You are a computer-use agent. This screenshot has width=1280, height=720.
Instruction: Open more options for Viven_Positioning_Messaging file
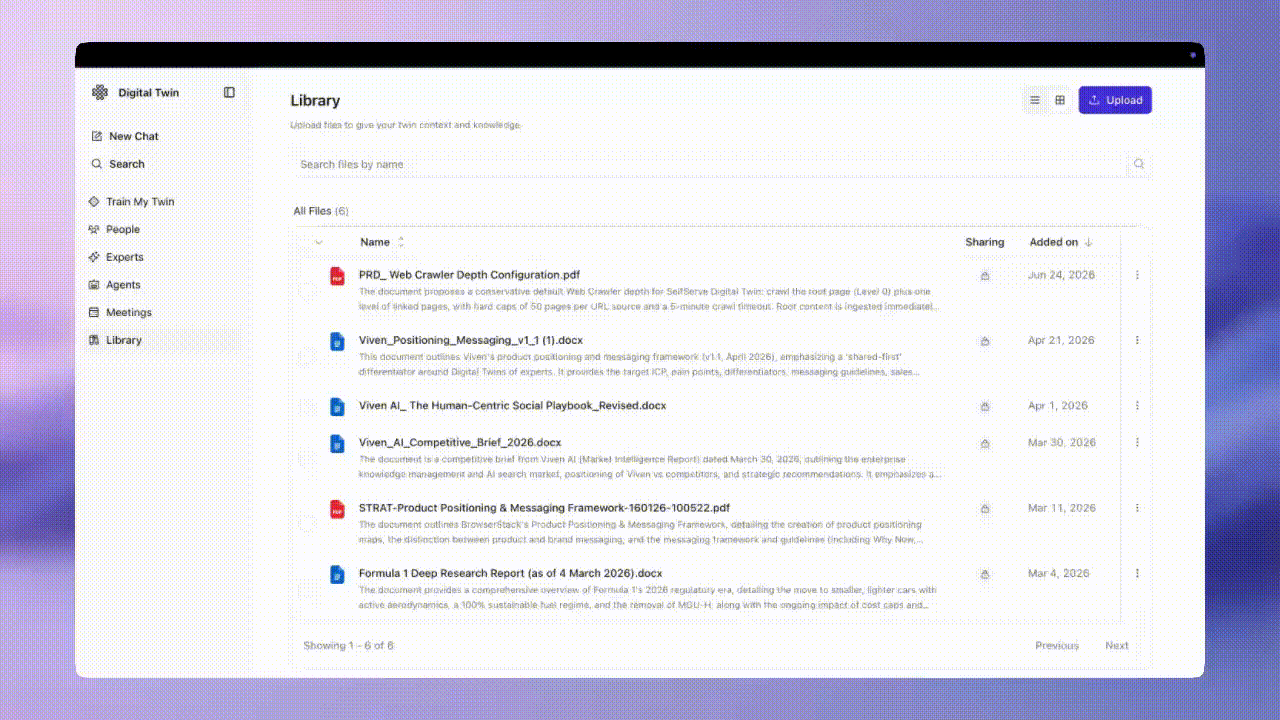[x=1137, y=340]
